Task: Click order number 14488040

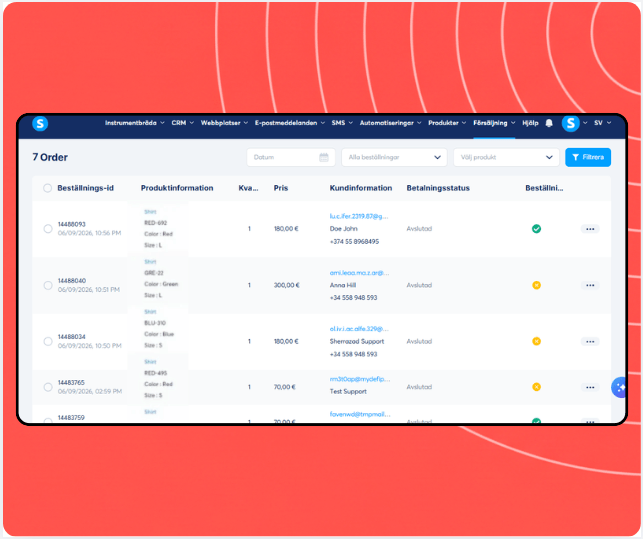Action: (x=72, y=281)
